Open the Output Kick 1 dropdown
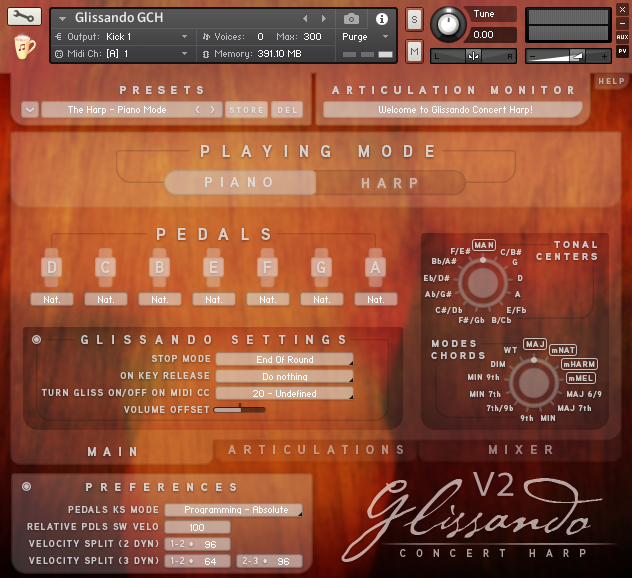Image resolution: width=632 pixels, height=578 pixels. click(x=122, y=37)
